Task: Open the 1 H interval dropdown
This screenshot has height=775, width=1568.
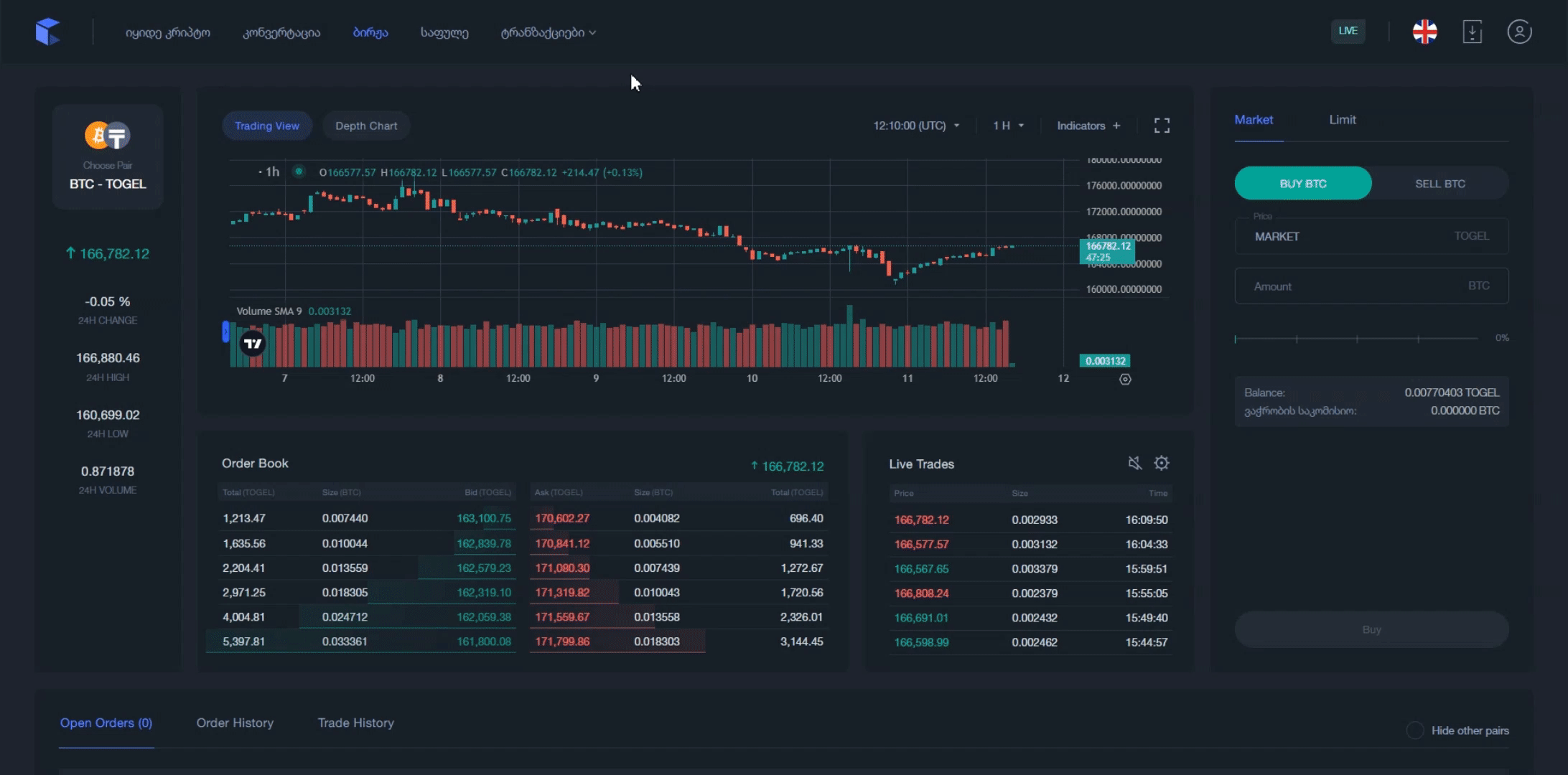Action: pyautogui.click(x=1008, y=126)
